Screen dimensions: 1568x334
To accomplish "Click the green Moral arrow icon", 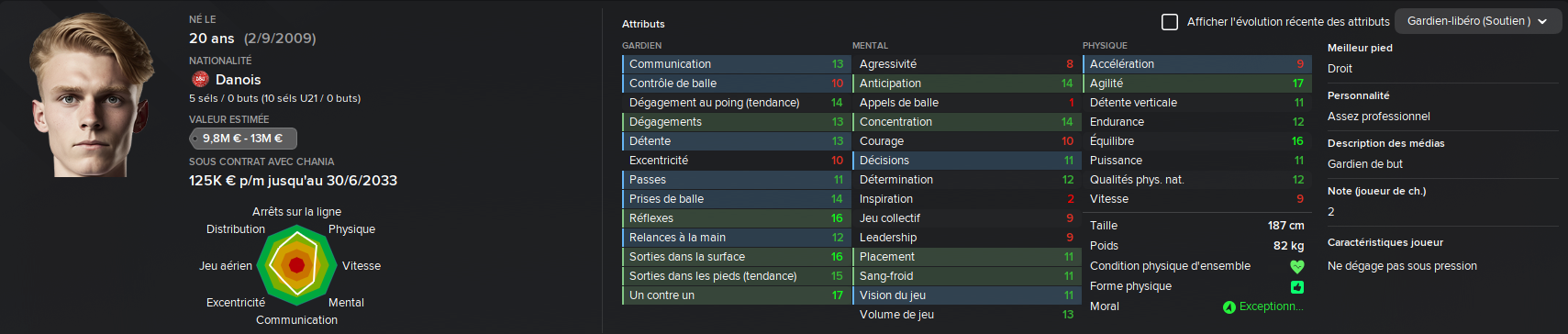I will click(x=1229, y=307).
